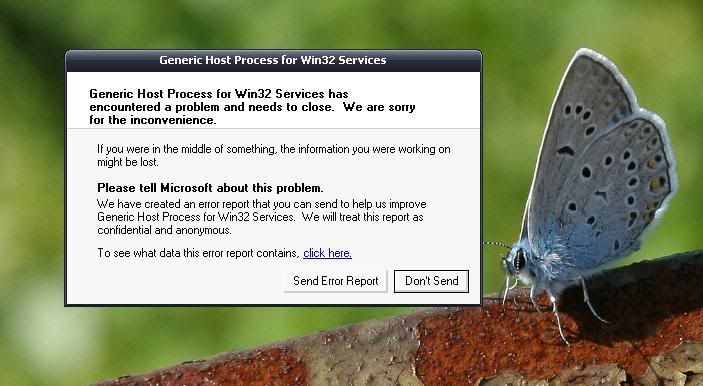Click the butterfly's black eye on the wallpaper

[x=520, y=259]
